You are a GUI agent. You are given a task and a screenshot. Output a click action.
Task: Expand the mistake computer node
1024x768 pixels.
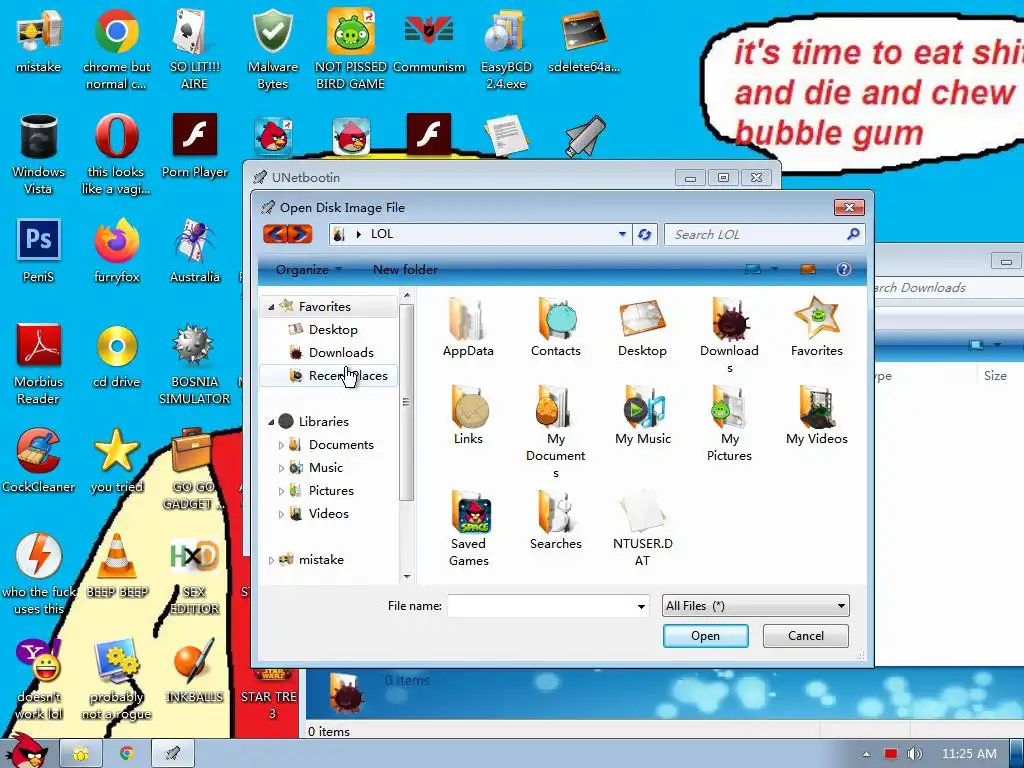click(x=271, y=560)
